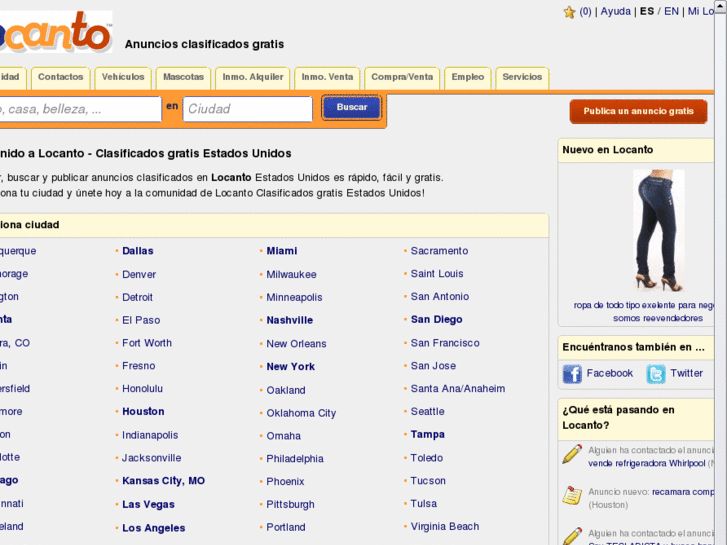Choose Miami city link
This screenshot has width=727, height=545.
[282, 251]
